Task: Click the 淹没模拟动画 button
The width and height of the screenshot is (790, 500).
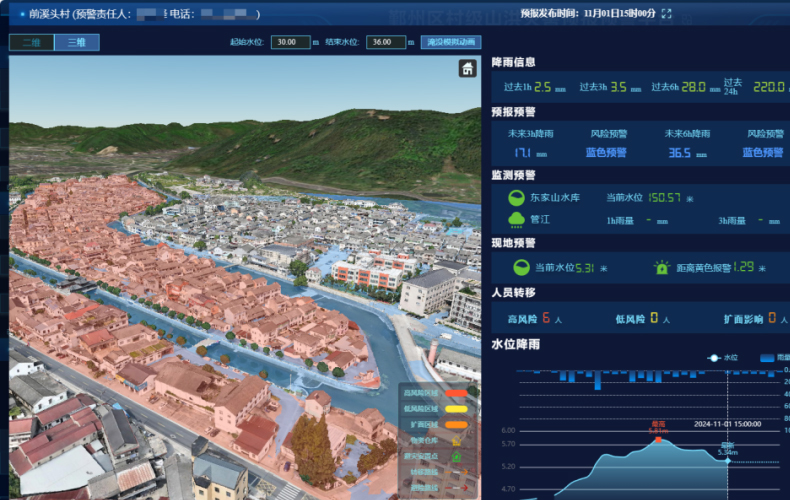Action: point(450,42)
